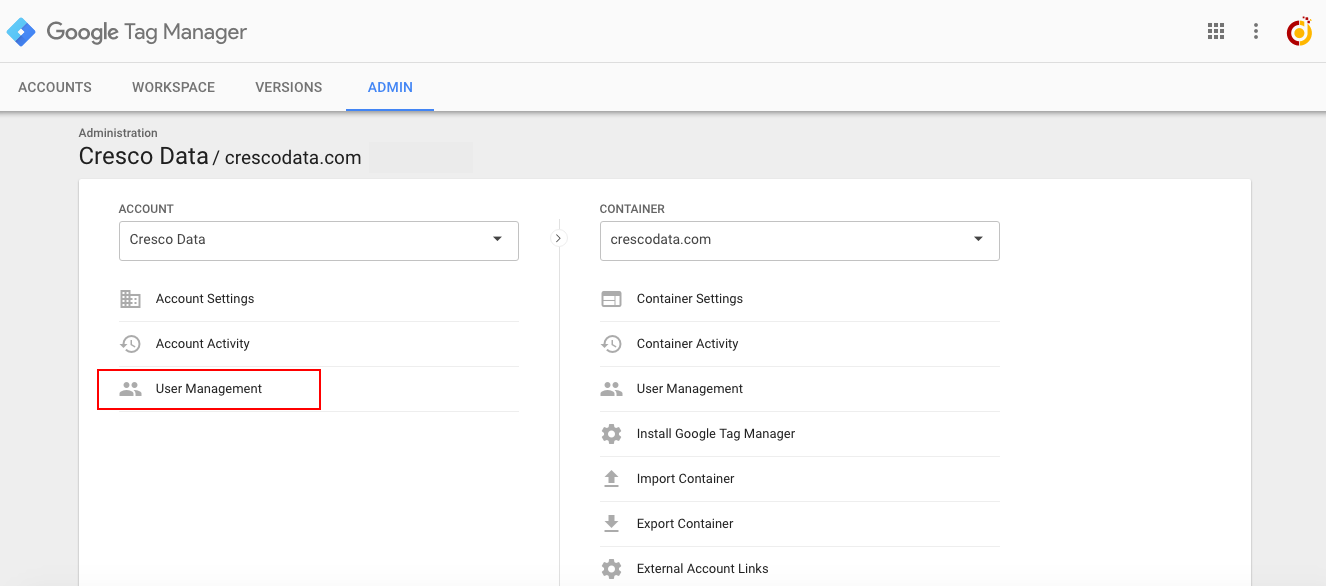The image size is (1326, 586).
Task: Click the Account Activity history icon
Action: [x=130, y=344]
